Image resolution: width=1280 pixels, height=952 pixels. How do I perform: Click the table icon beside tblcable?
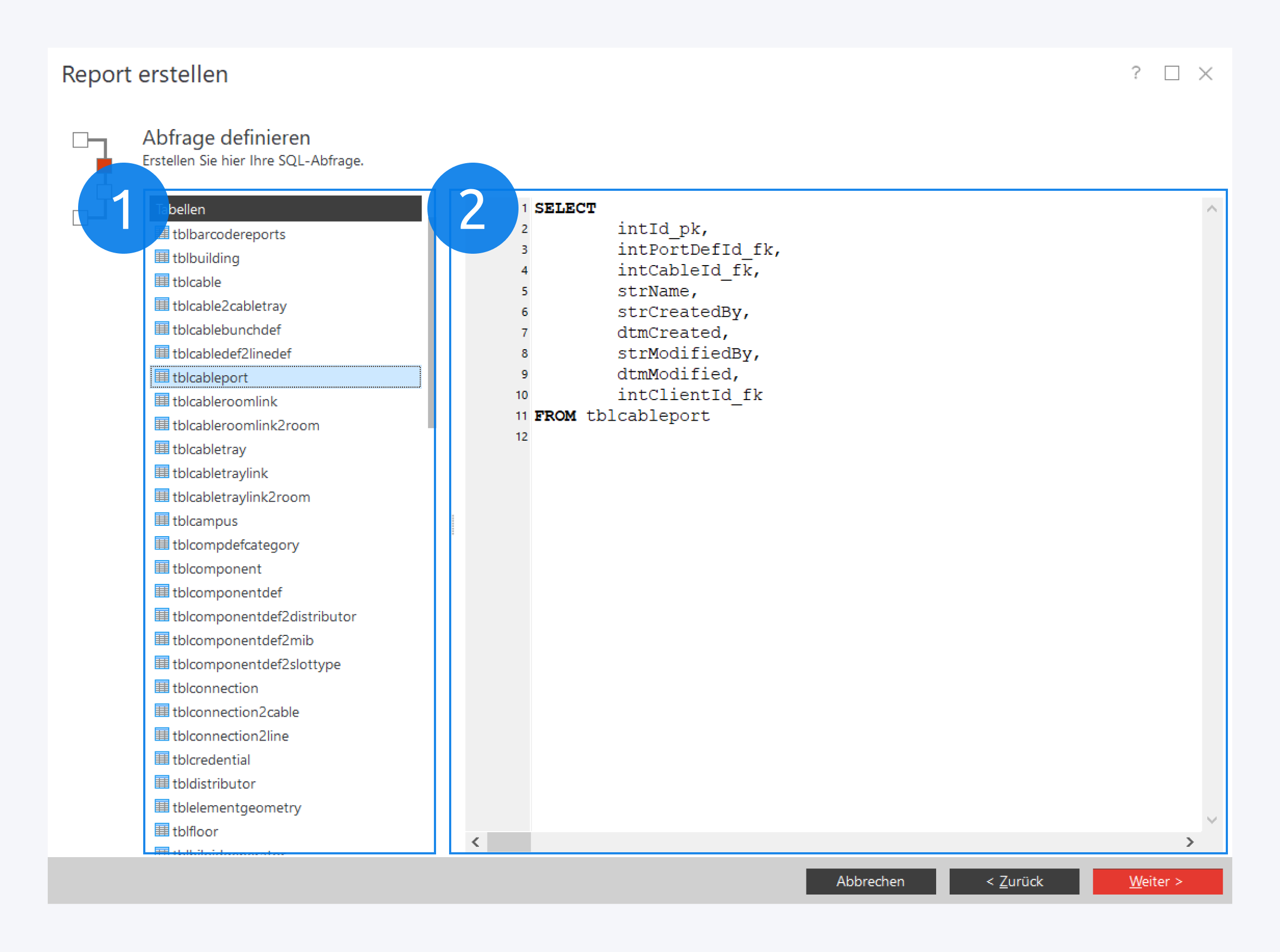[x=162, y=281]
